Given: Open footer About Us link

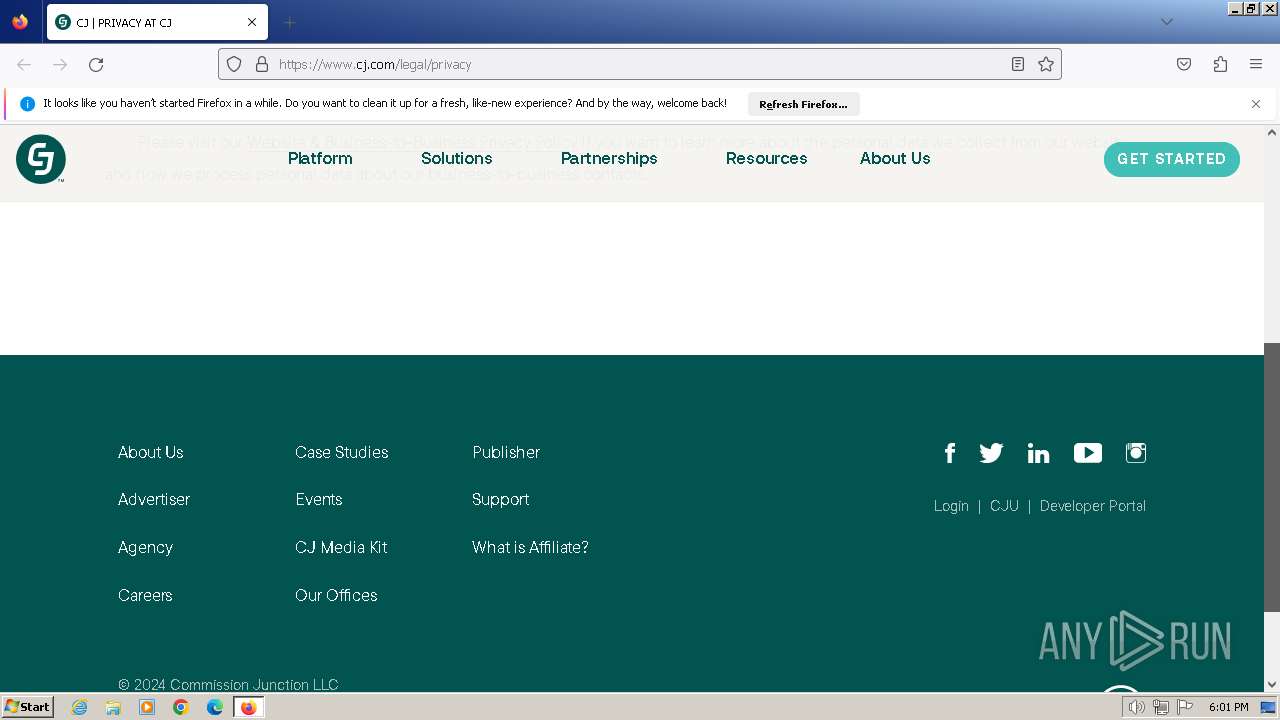Looking at the screenshot, I should [151, 452].
